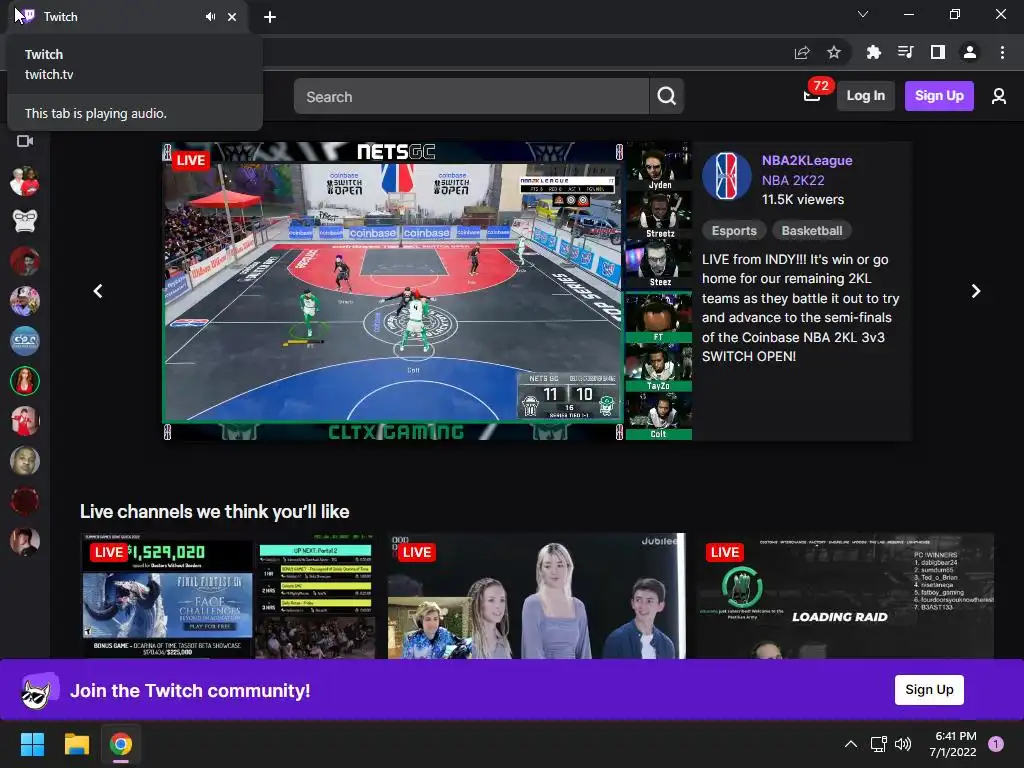The height and width of the screenshot is (768, 1024).
Task: Open the Final Fantasy charity stream thumbnail
Action: (x=228, y=596)
